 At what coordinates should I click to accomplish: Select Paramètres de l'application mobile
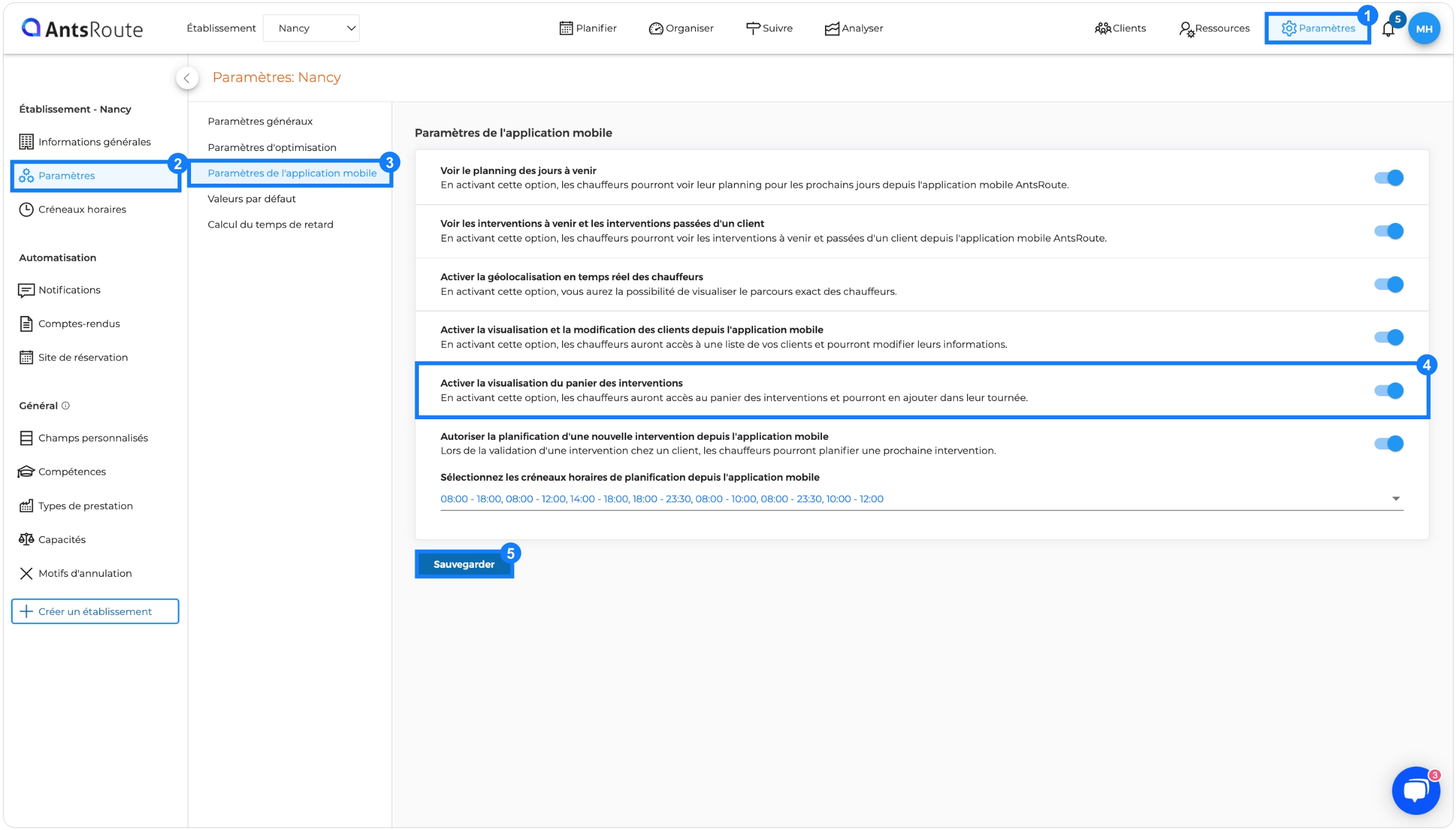coord(292,173)
